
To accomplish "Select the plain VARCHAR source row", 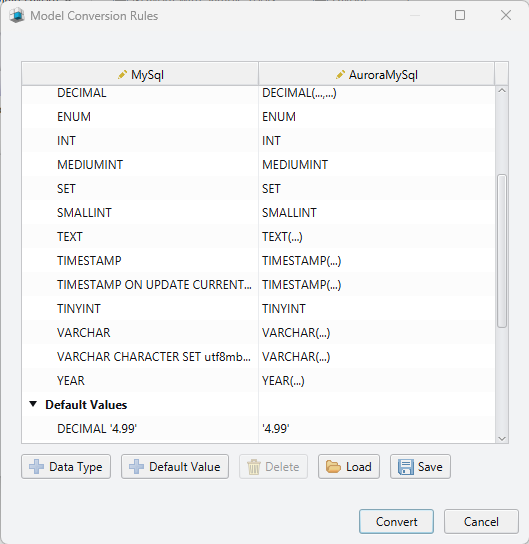I will pos(140,332).
